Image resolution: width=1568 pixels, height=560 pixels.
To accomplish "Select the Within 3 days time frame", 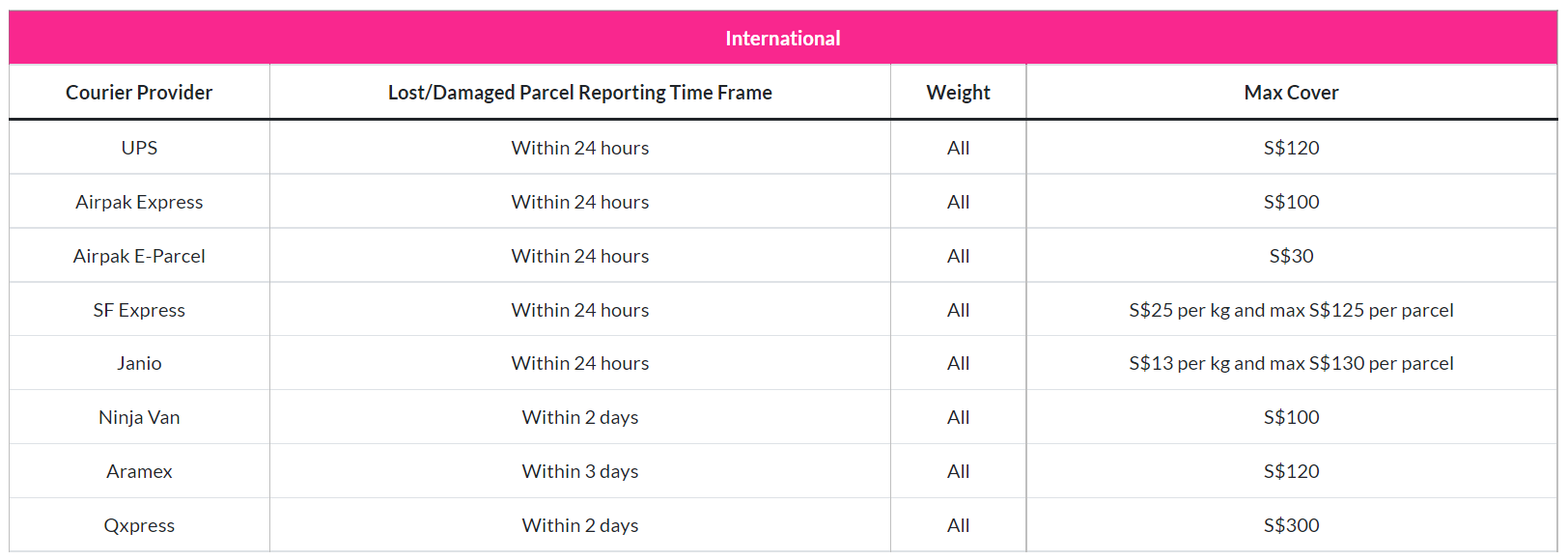I will pos(579,471).
